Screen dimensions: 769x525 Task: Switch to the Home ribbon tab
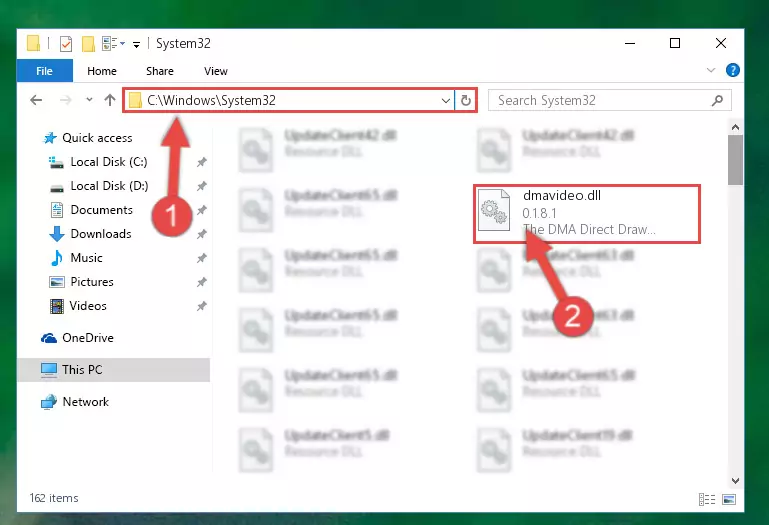coord(102,71)
